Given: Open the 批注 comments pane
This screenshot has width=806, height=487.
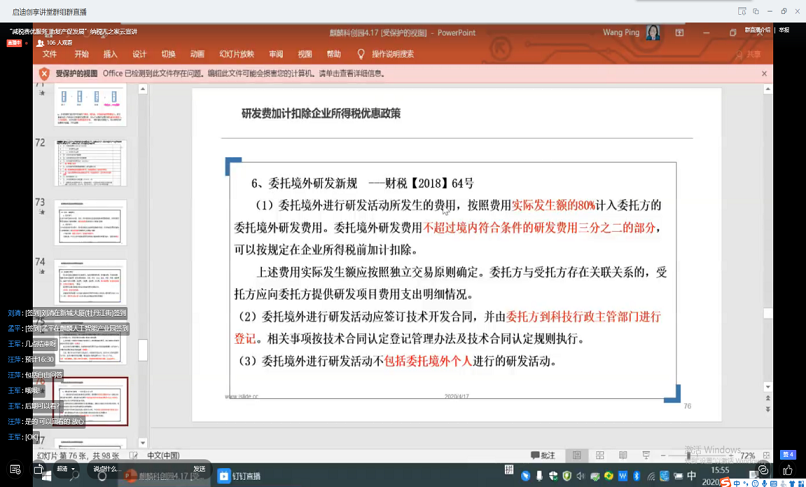Looking at the screenshot, I should click(543, 456).
